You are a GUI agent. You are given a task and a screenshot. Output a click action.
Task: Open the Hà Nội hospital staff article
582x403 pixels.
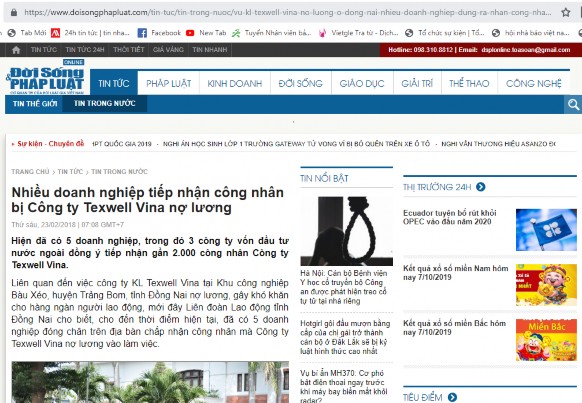click(344, 287)
